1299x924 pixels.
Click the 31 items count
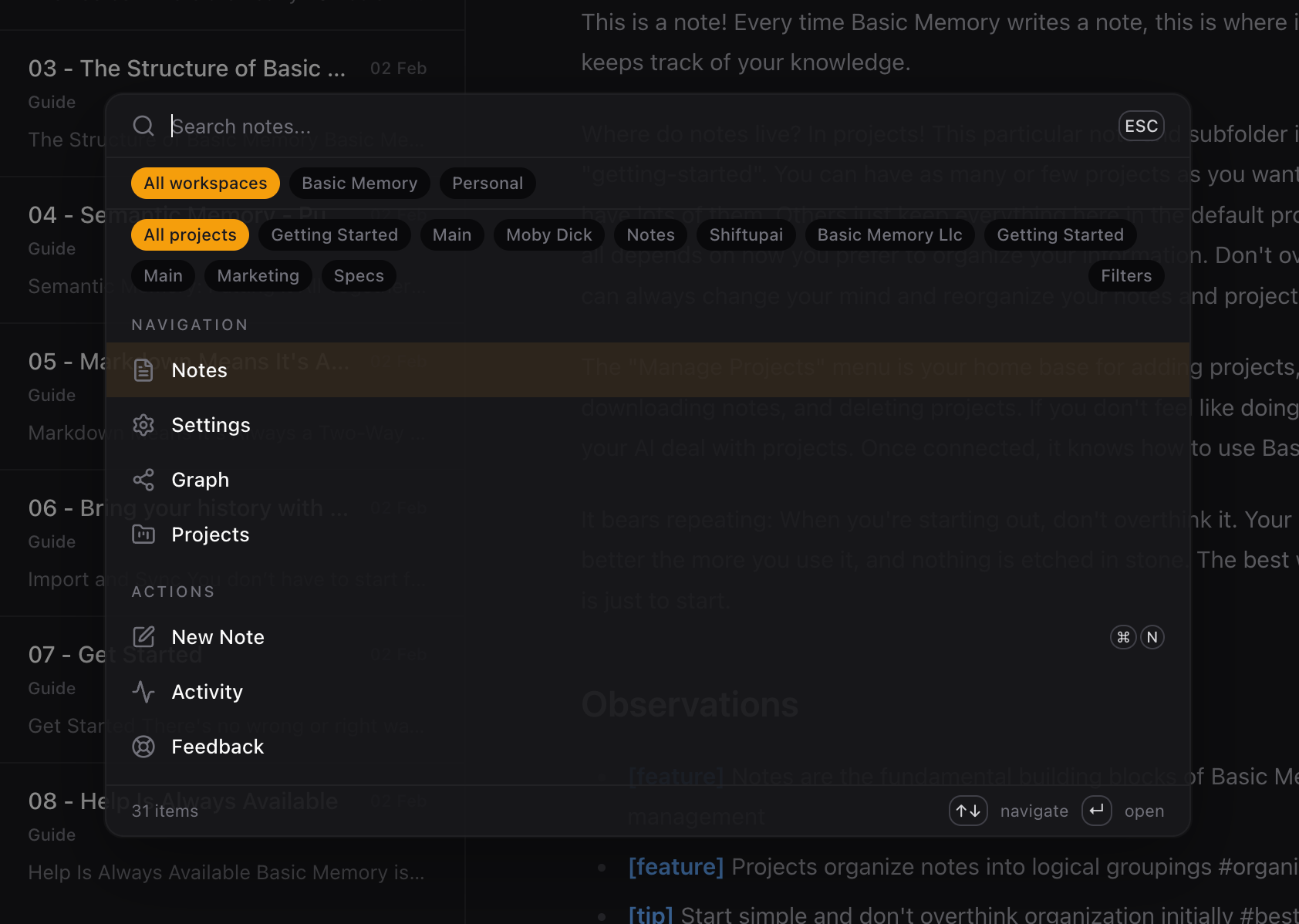[x=165, y=811]
